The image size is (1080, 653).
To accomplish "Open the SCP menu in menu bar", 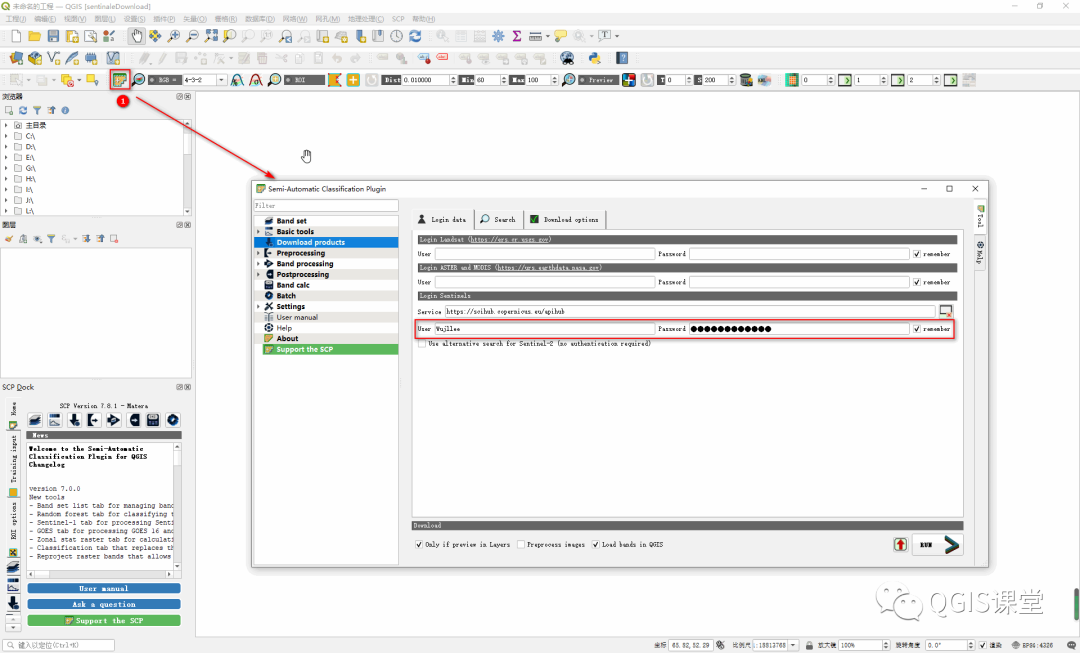I will pyautogui.click(x=398, y=19).
